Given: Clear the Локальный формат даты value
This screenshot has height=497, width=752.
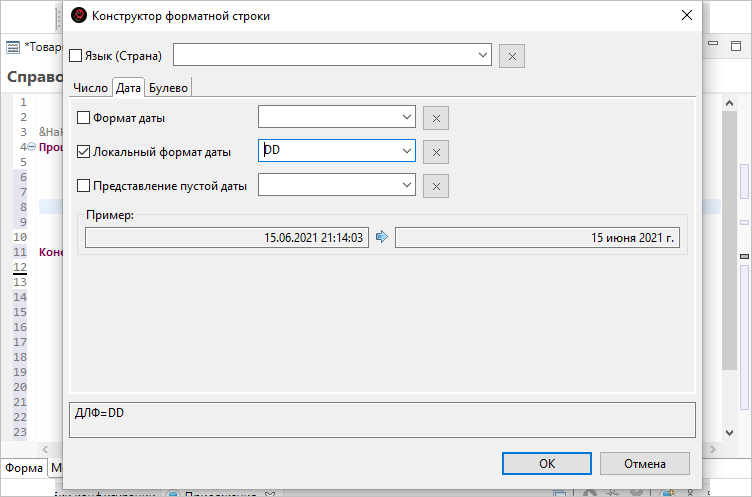Looking at the screenshot, I should tap(436, 152).
